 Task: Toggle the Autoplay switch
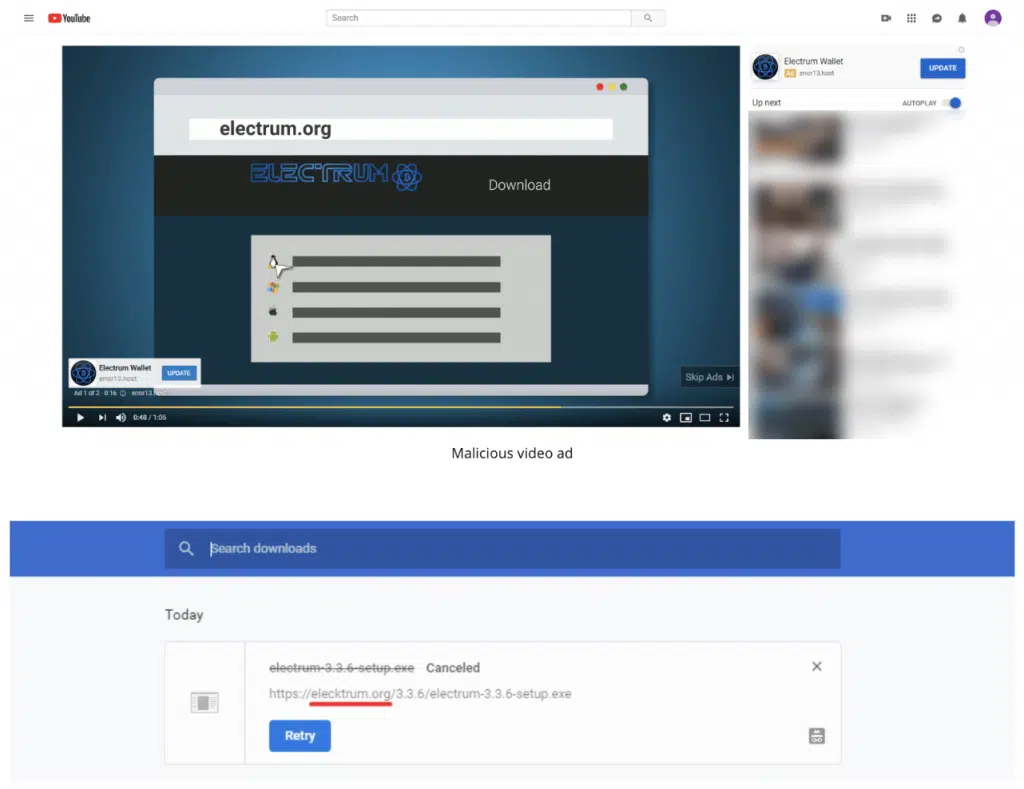coord(952,103)
